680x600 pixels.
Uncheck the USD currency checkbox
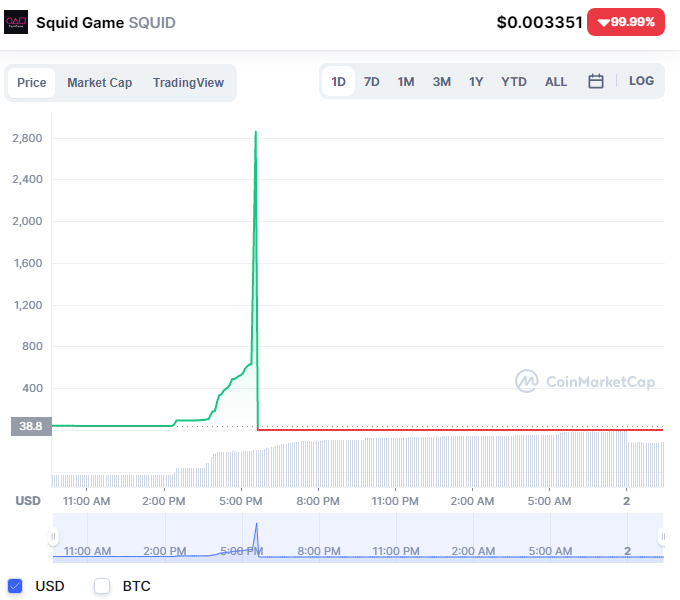pos(15,586)
